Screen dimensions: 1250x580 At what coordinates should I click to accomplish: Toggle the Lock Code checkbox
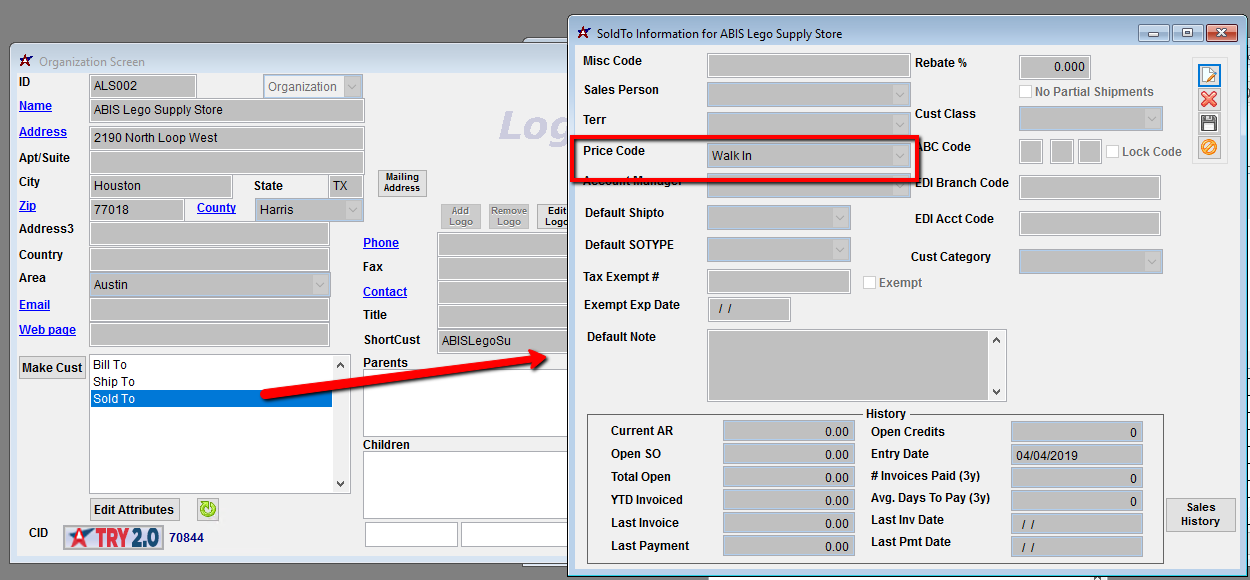(x=1112, y=152)
